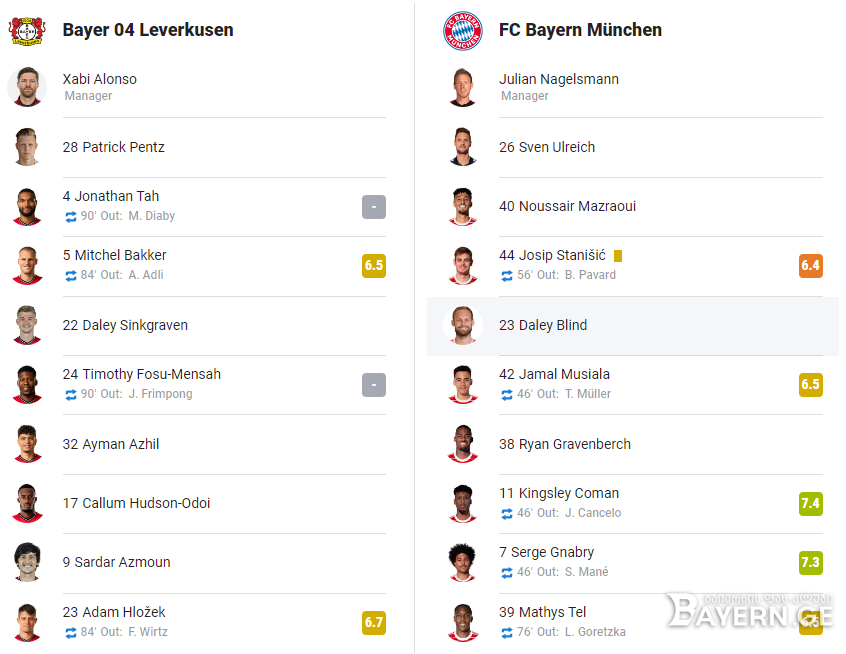Image resolution: width=846 pixels, height=654 pixels.
Task: Click Jonathan Tah's substitution arrows icon
Action: [x=71, y=216]
